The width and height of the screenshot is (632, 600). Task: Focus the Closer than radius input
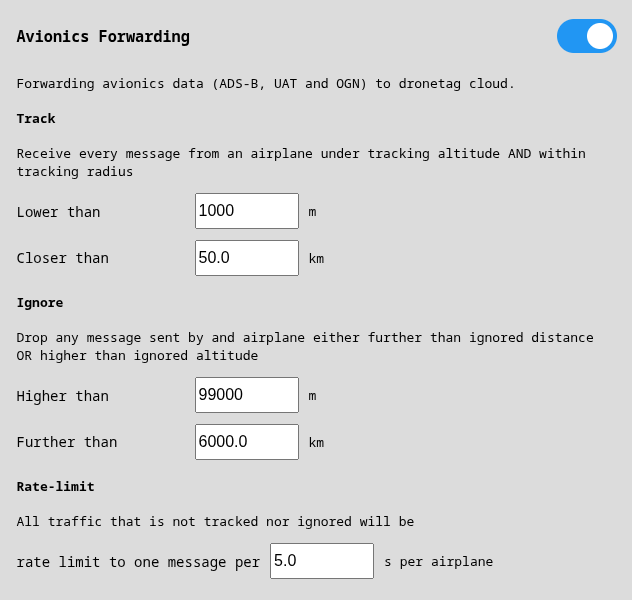pos(247,258)
